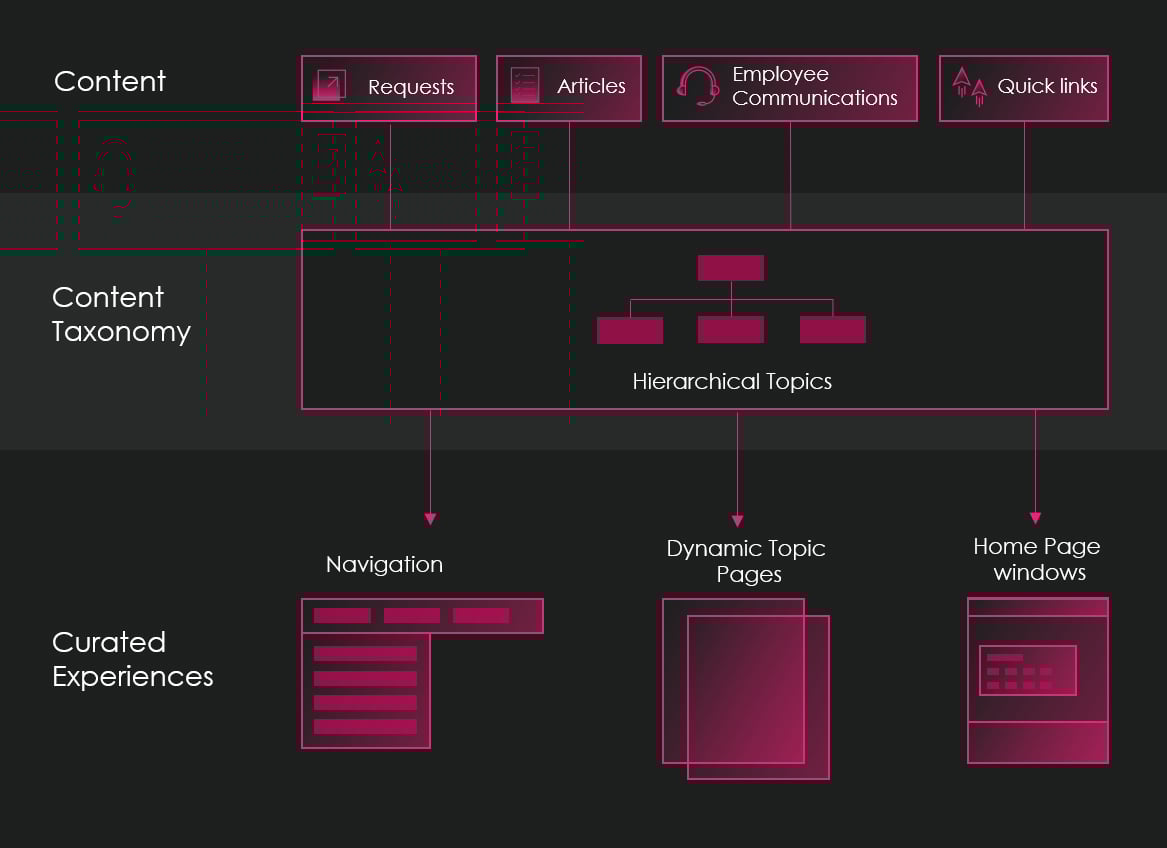Click the small dialog inside Home Page wireframe

1028,670
